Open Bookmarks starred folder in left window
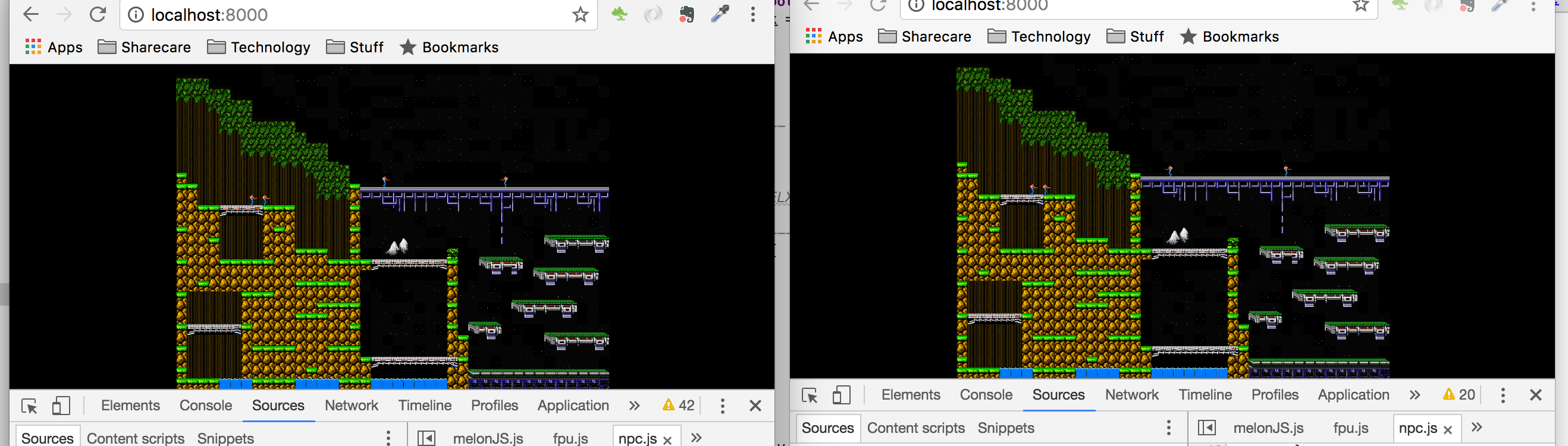Image resolution: width=1568 pixels, height=446 pixels. 449,48
